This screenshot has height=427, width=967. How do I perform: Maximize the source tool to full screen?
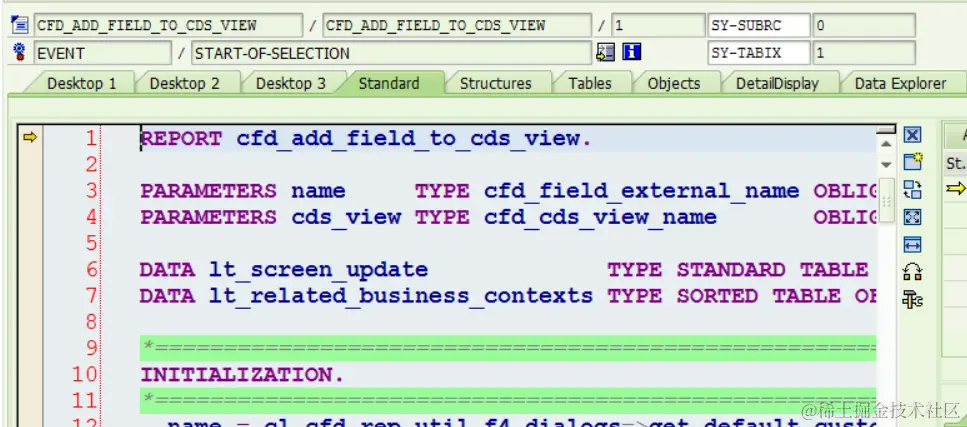[x=912, y=217]
